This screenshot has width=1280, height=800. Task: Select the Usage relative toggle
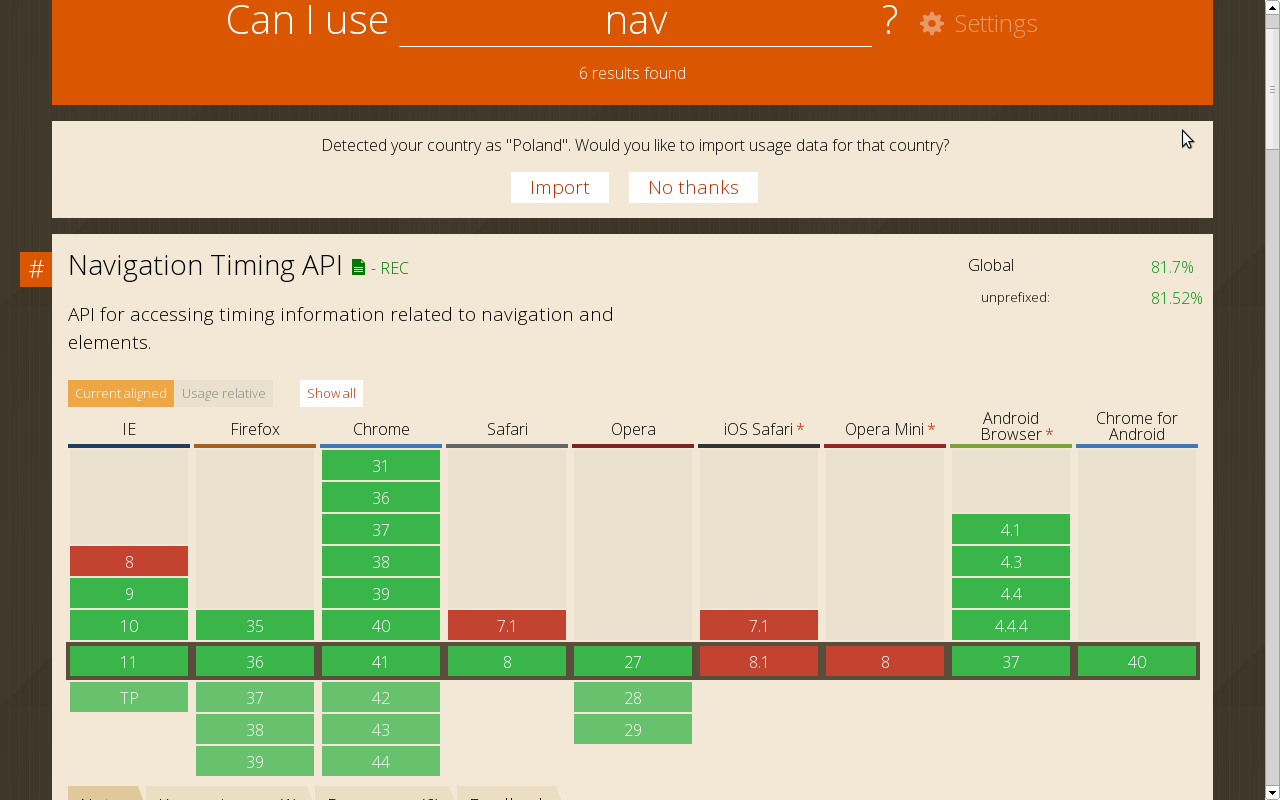click(224, 393)
